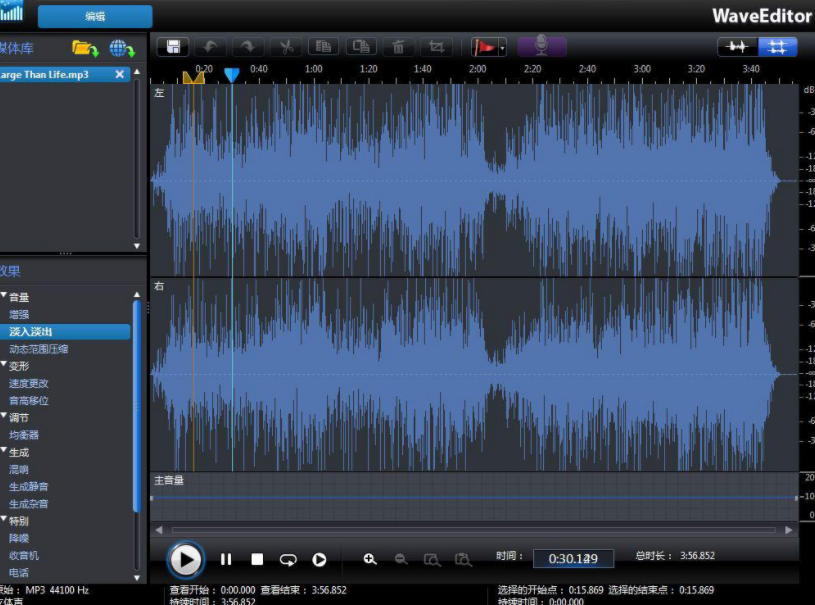The image size is (815, 605).
Task: Select the 动态范围压缩 effect
Action: [x=38, y=349]
